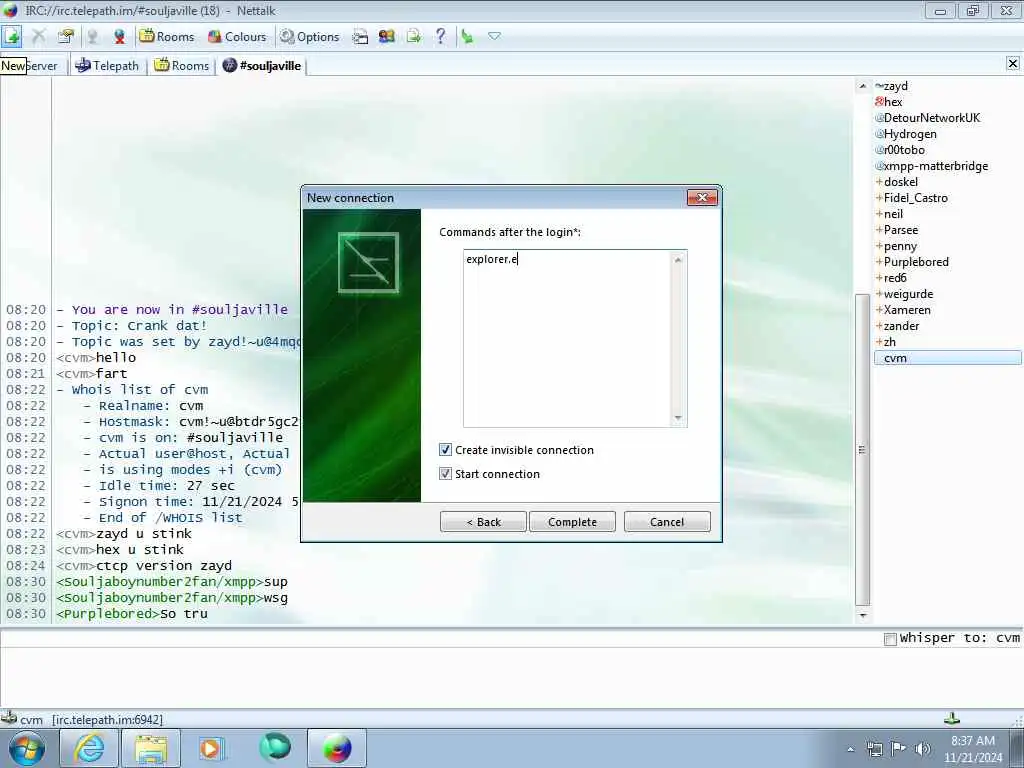Image resolution: width=1024 pixels, height=768 pixels.
Task: Cancel the New connection dialog
Action: coord(667,522)
